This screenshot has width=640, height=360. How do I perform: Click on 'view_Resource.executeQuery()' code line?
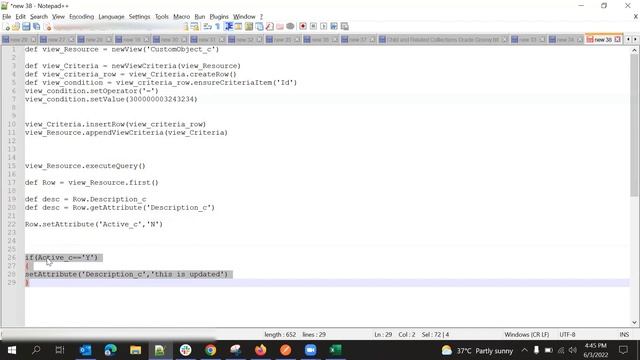(x=85, y=166)
